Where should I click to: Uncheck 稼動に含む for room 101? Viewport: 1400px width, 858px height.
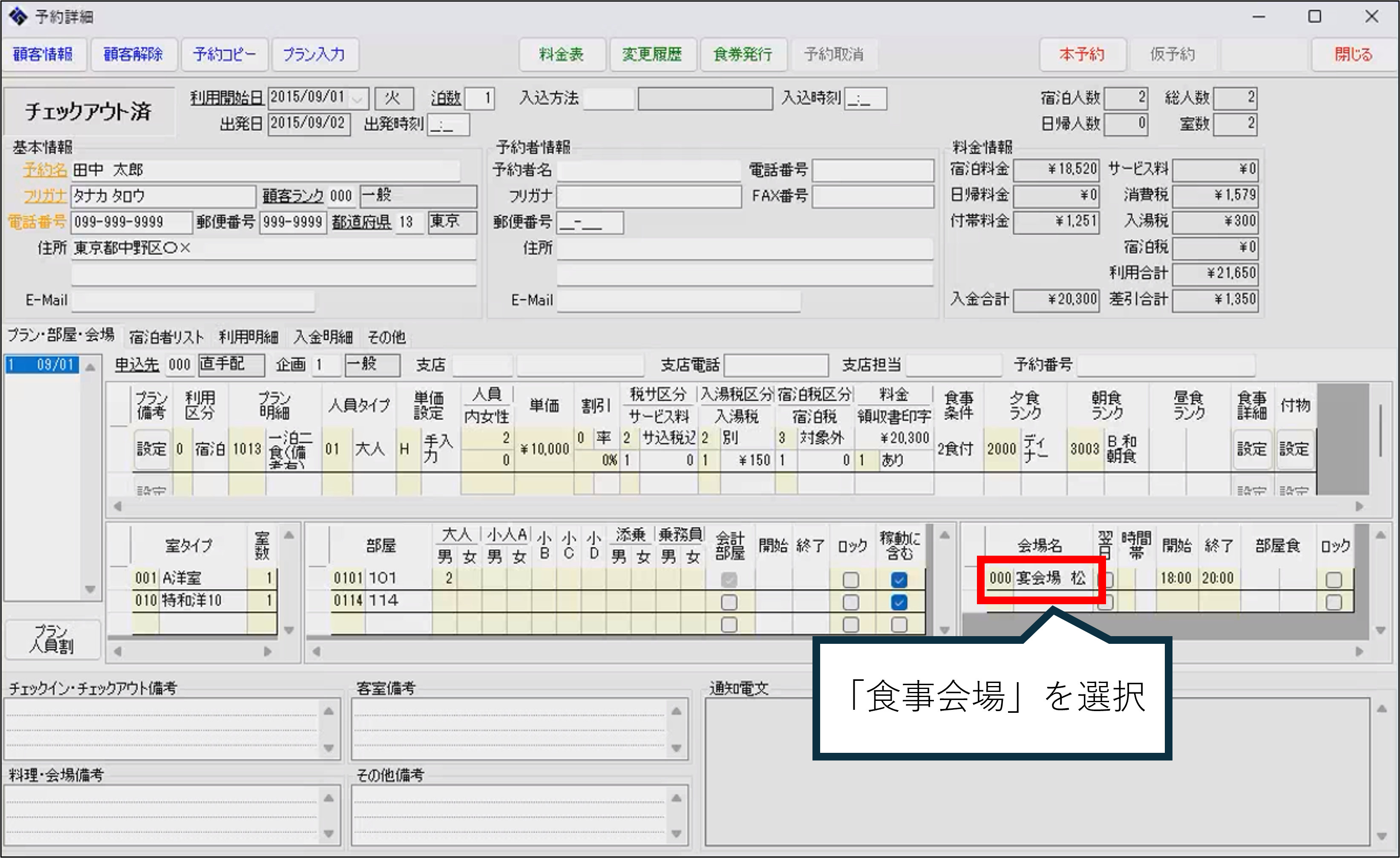[x=898, y=579]
